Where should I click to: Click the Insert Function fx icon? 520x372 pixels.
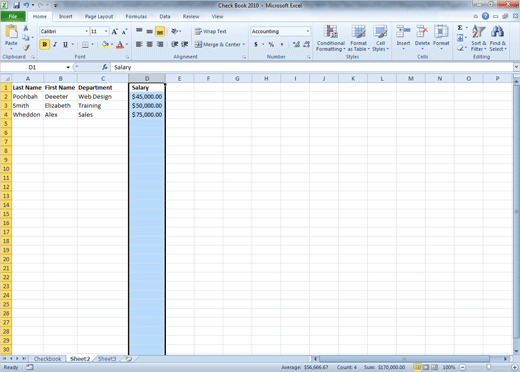tap(105, 67)
